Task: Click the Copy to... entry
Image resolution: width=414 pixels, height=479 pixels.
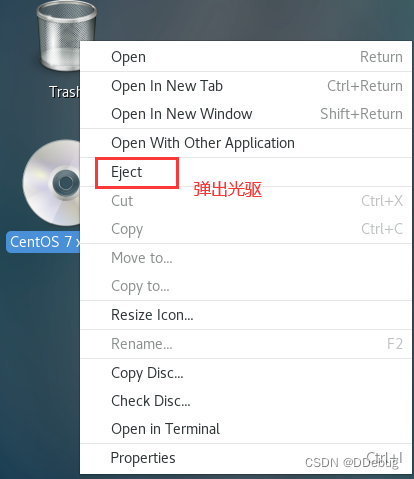Action: (x=246, y=286)
